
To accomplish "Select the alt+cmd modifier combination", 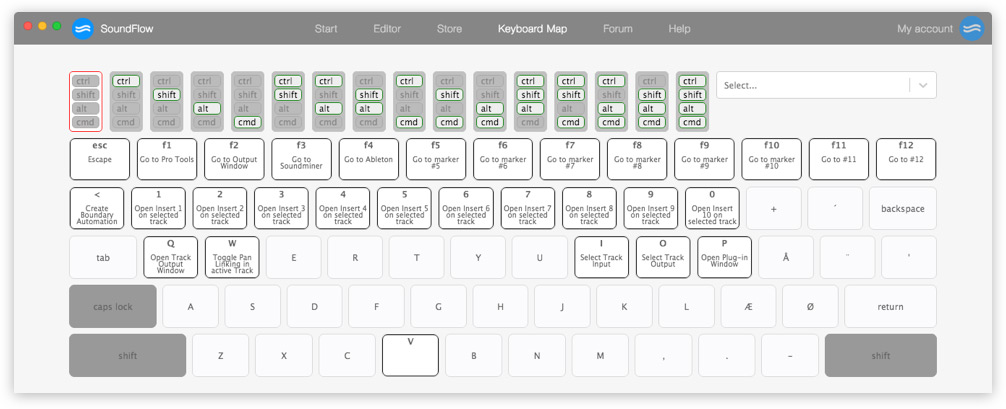I will click(490, 101).
